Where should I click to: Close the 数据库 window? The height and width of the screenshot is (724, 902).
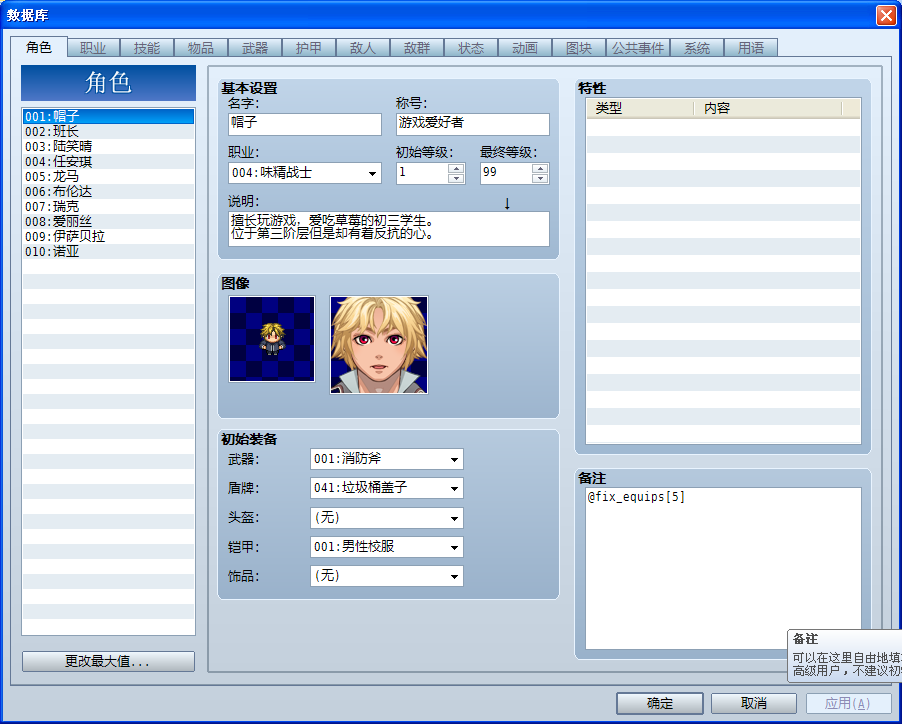[886, 16]
